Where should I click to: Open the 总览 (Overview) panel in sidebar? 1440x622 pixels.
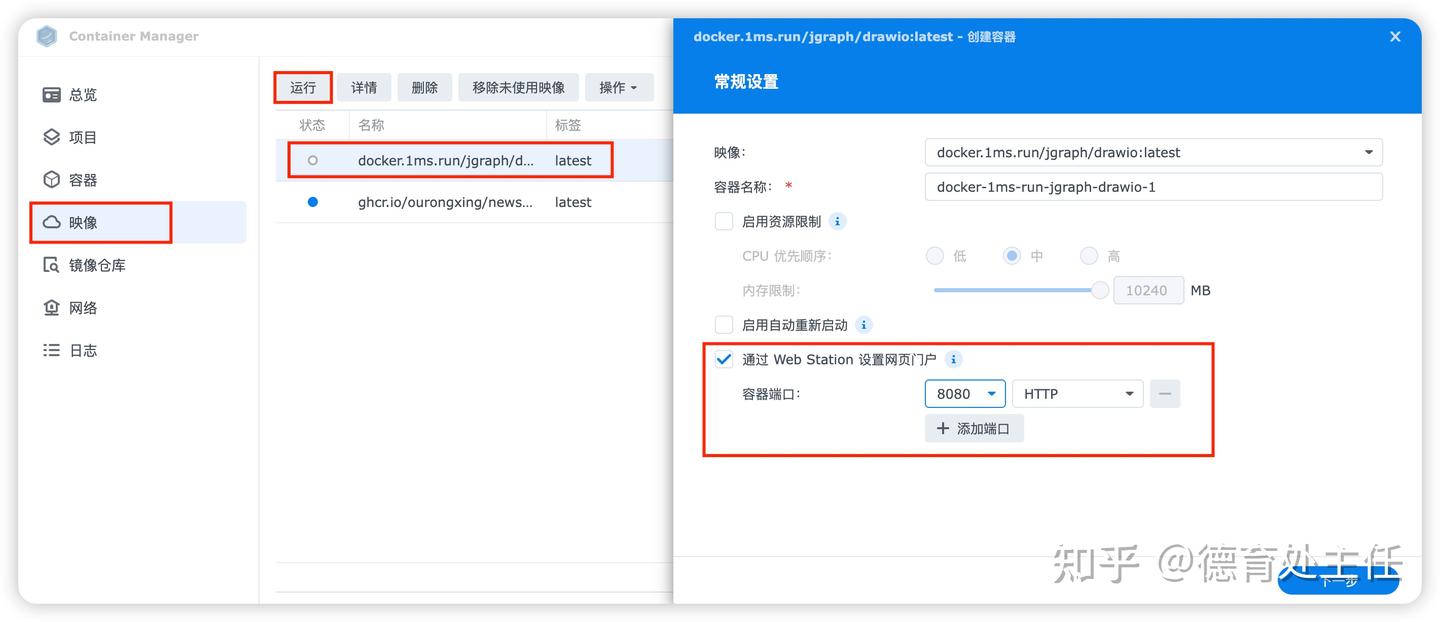point(81,94)
